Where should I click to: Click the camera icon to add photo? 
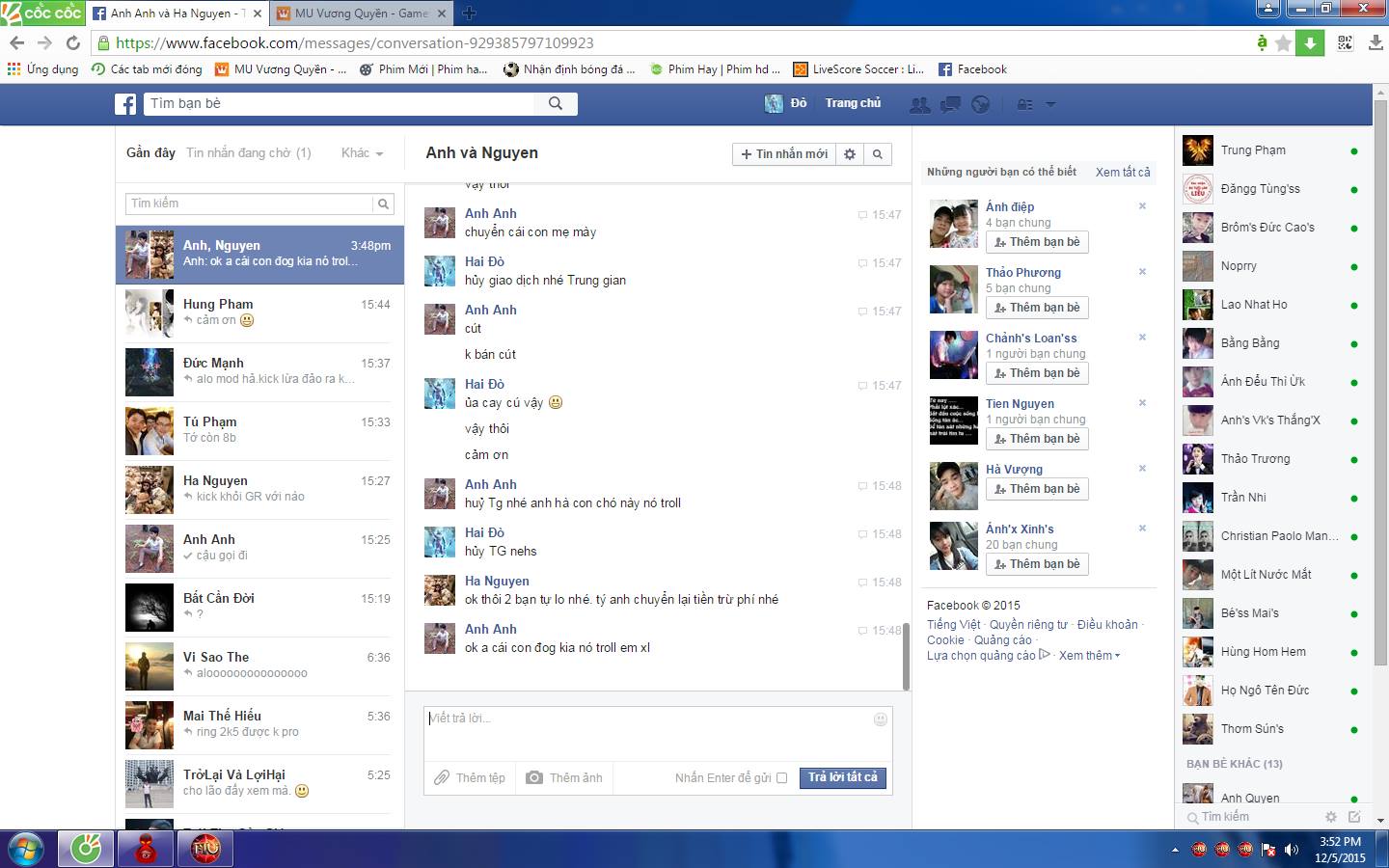(x=534, y=777)
